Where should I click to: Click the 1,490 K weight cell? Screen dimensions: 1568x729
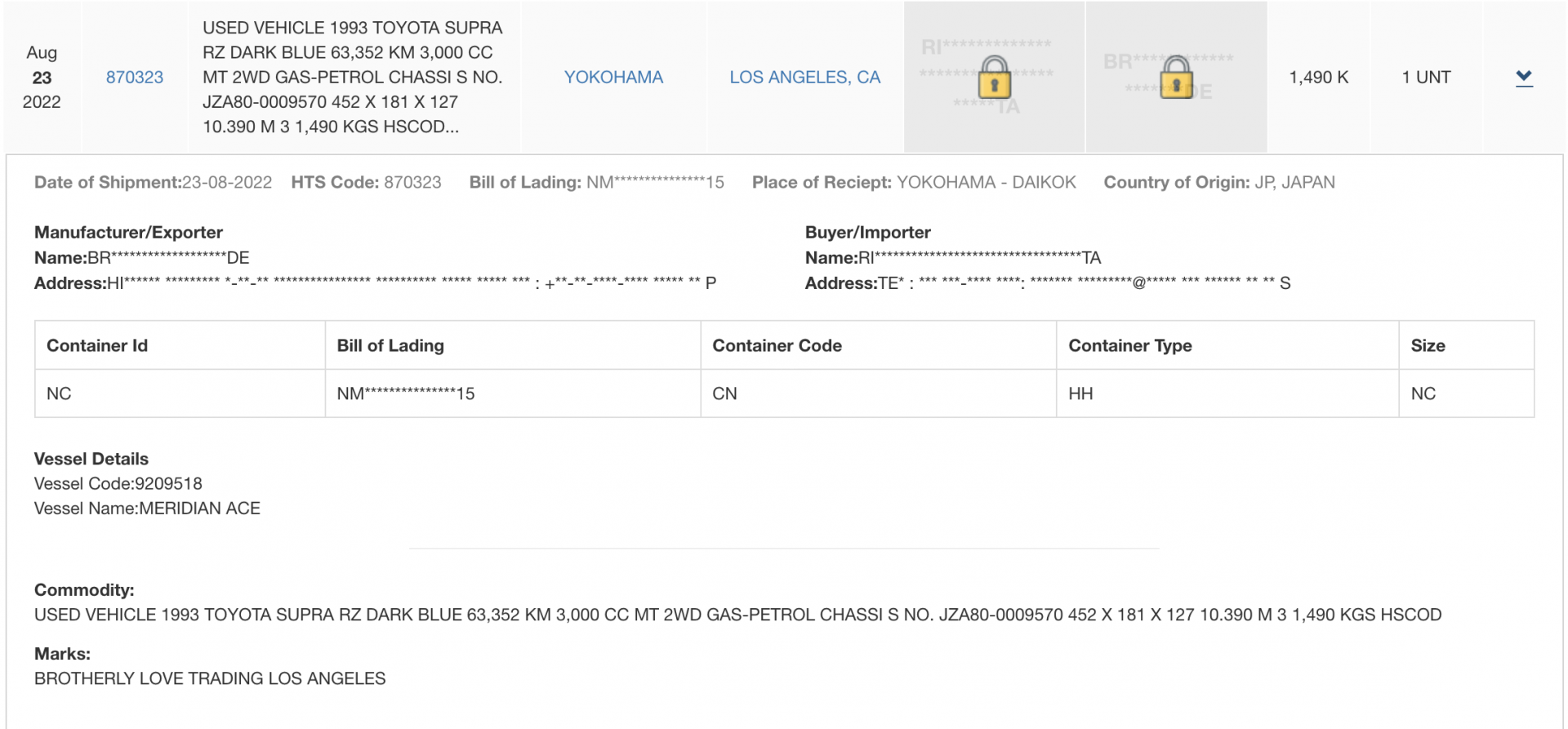[1318, 78]
